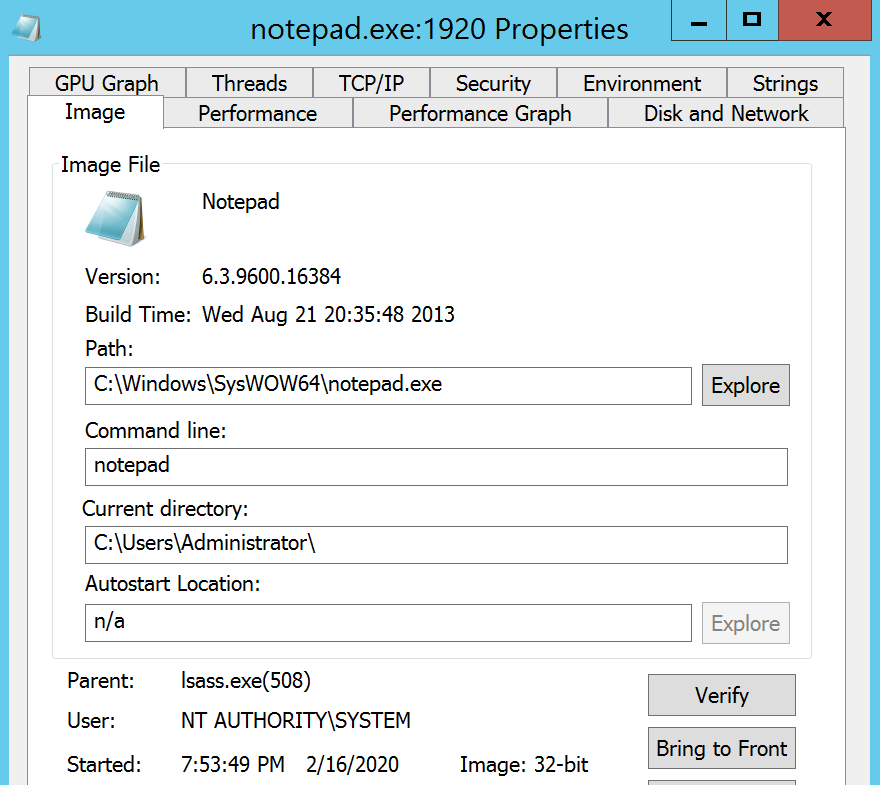This screenshot has width=880, height=785.
Task: Switch to the GPU Graph tab
Action: (106, 83)
